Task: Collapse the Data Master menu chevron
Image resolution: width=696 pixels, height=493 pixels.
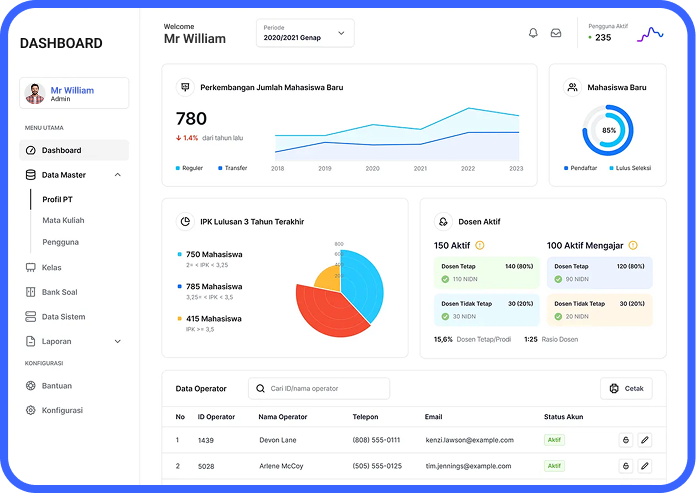Action: (x=118, y=175)
